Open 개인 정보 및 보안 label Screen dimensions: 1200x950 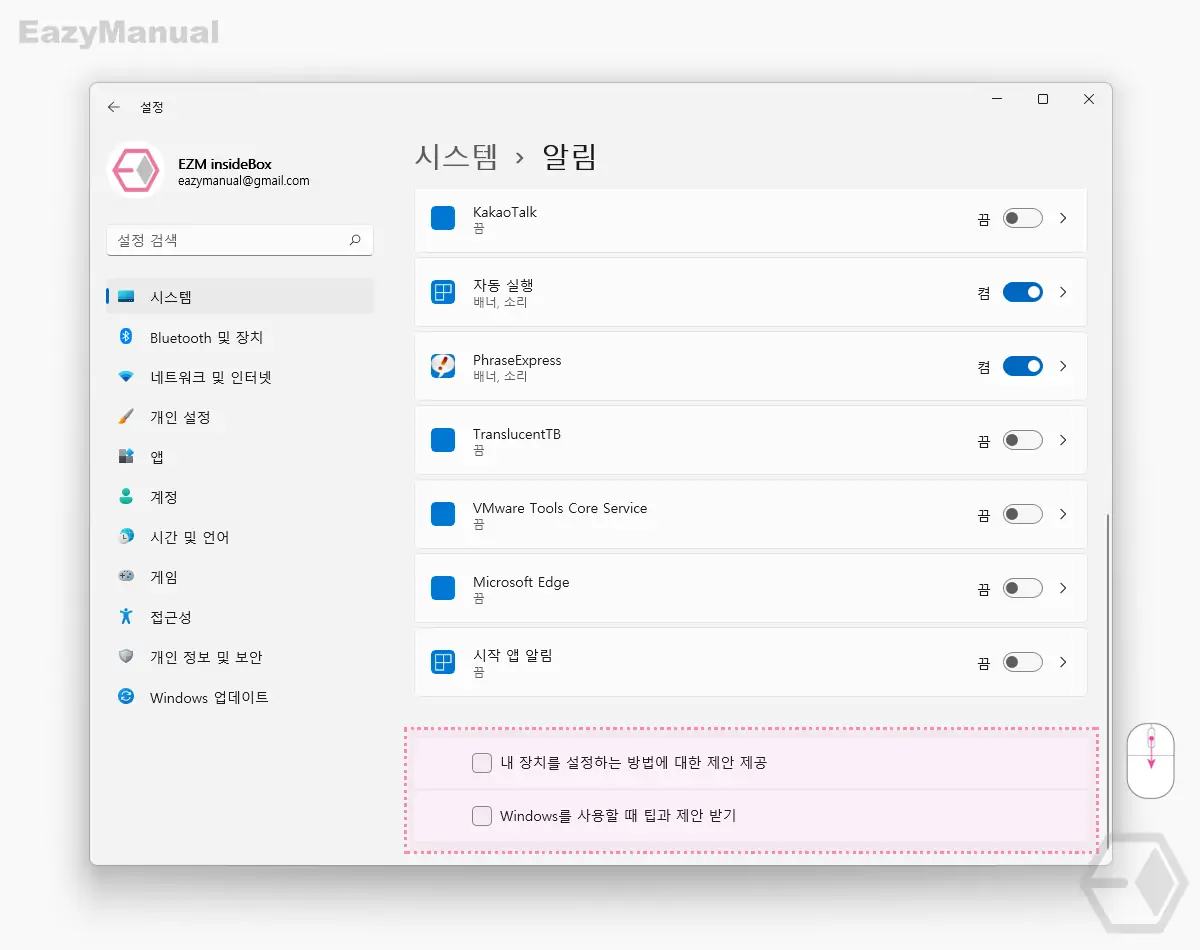pos(206,657)
